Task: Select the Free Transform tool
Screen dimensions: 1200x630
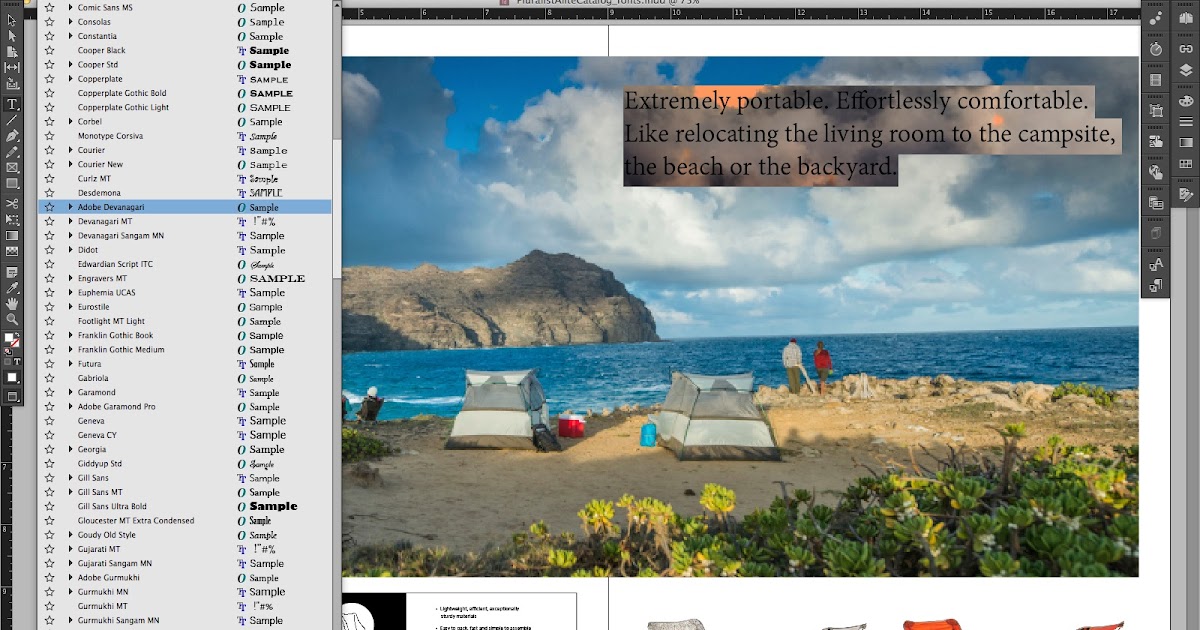Action: (x=12, y=219)
